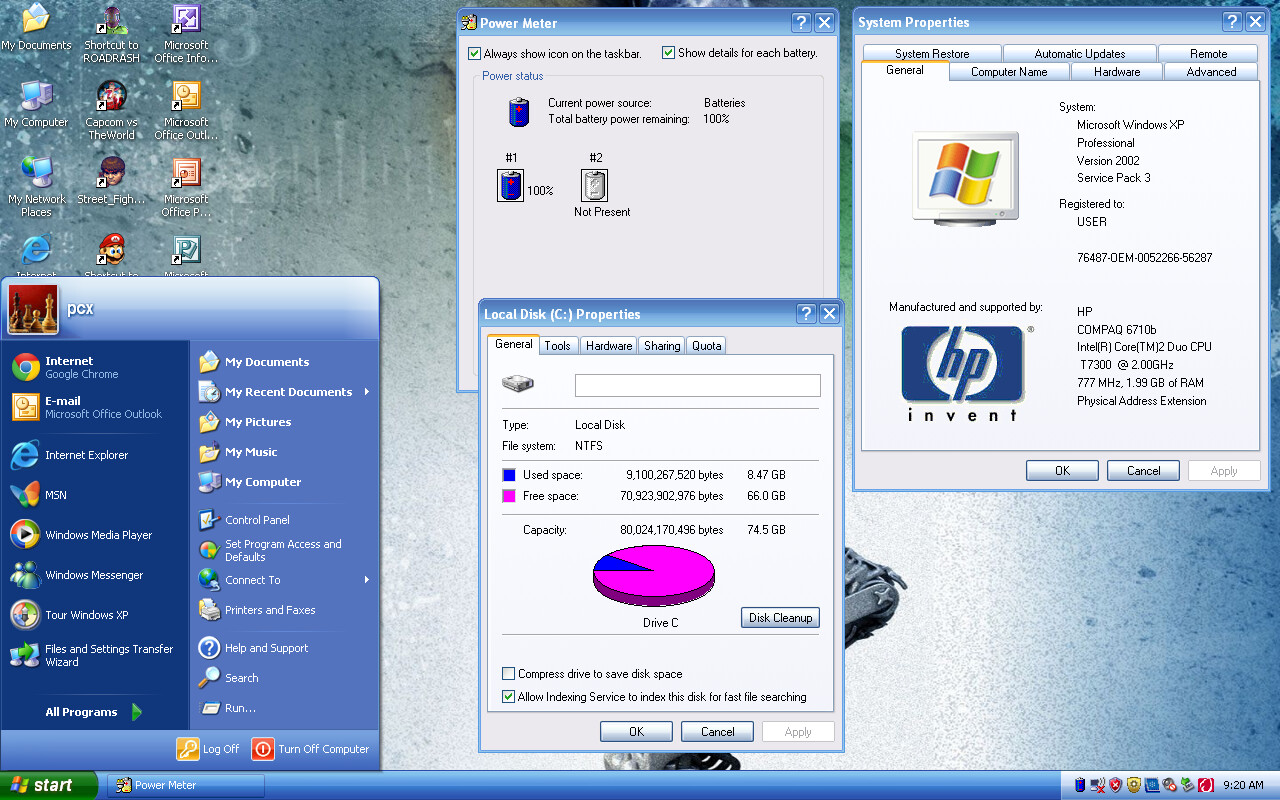This screenshot has height=800, width=1280.
Task: Click Cancel in Local Disk Properties
Action: [x=717, y=732]
